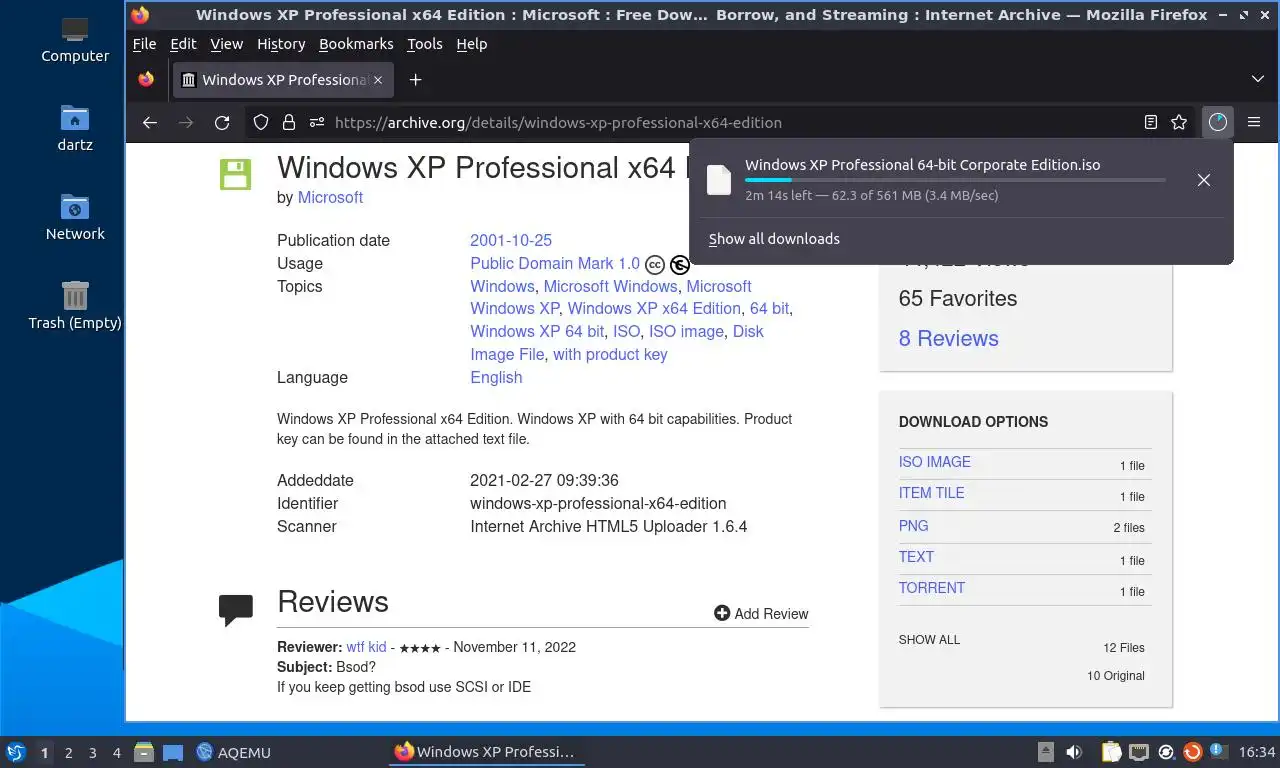
Task: Open the View menu
Action: tap(227, 44)
